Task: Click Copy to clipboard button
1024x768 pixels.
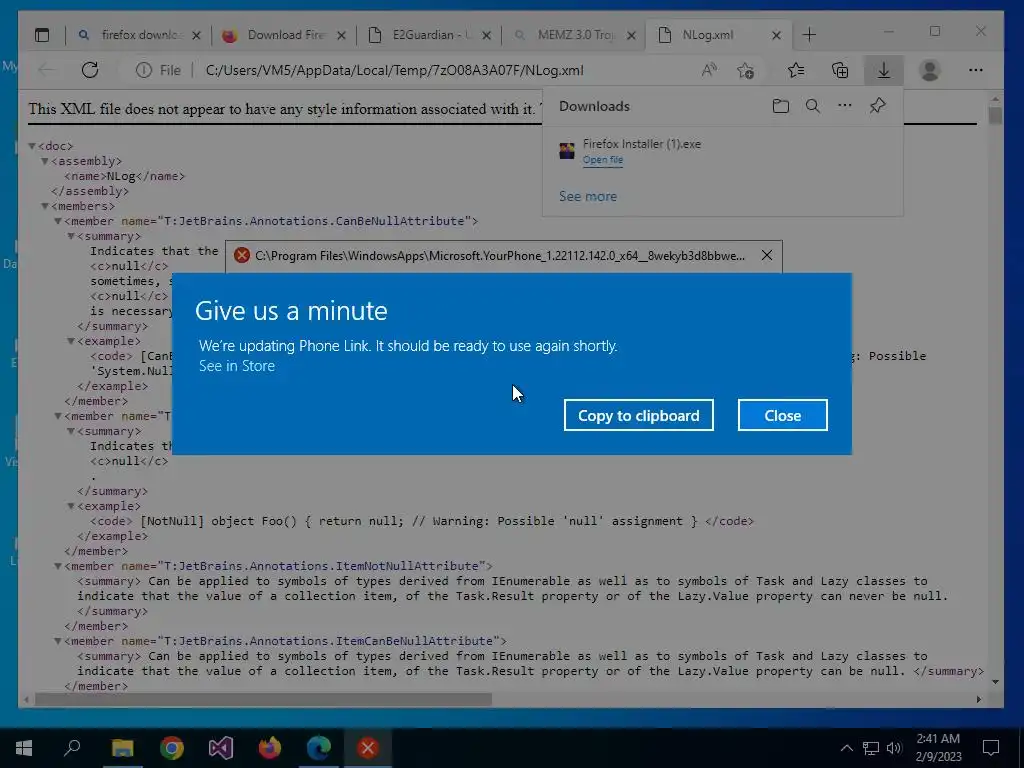Action: [639, 415]
